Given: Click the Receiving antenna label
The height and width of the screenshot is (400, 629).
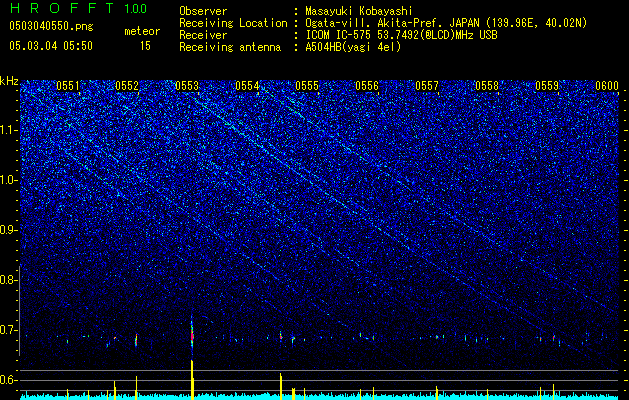Looking at the screenshot, I should coord(230,47).
